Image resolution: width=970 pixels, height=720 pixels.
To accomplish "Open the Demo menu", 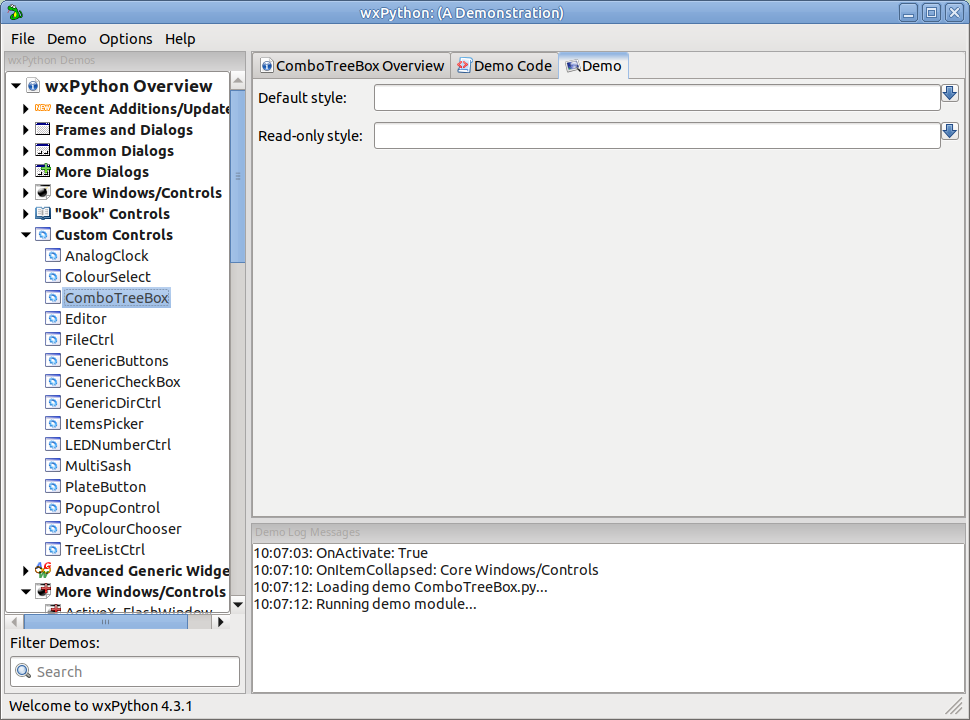I will [67, 39].
